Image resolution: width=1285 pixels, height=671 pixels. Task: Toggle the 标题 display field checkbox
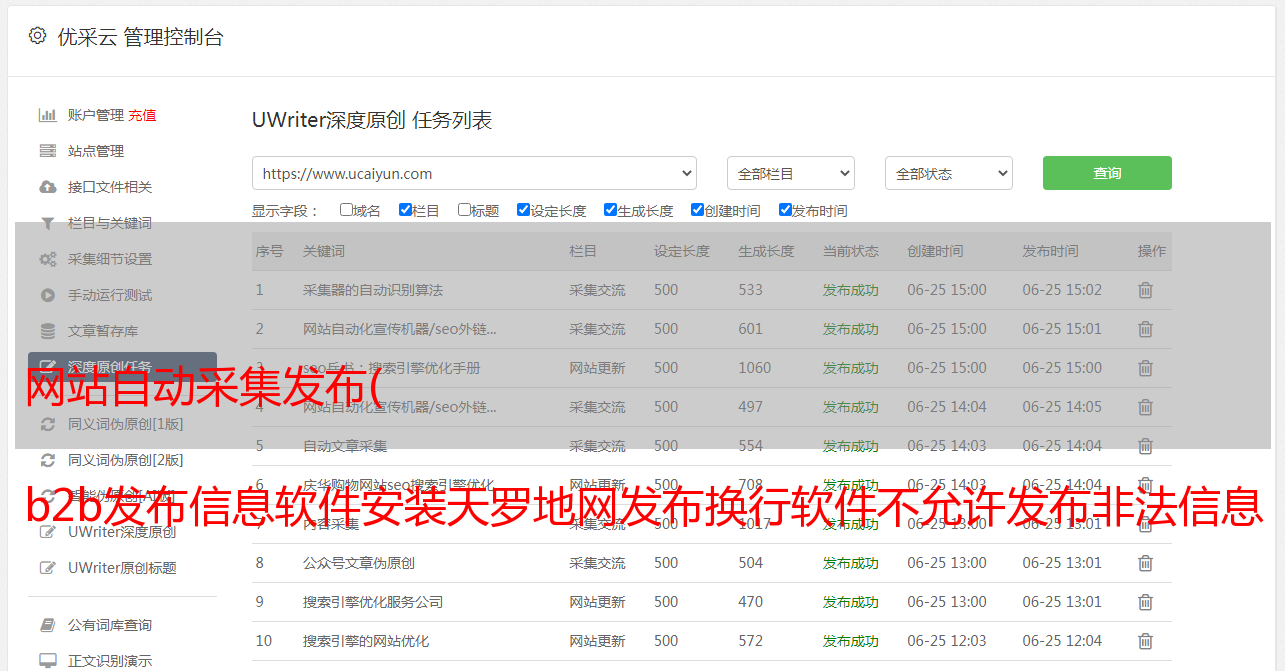[464, 210]
